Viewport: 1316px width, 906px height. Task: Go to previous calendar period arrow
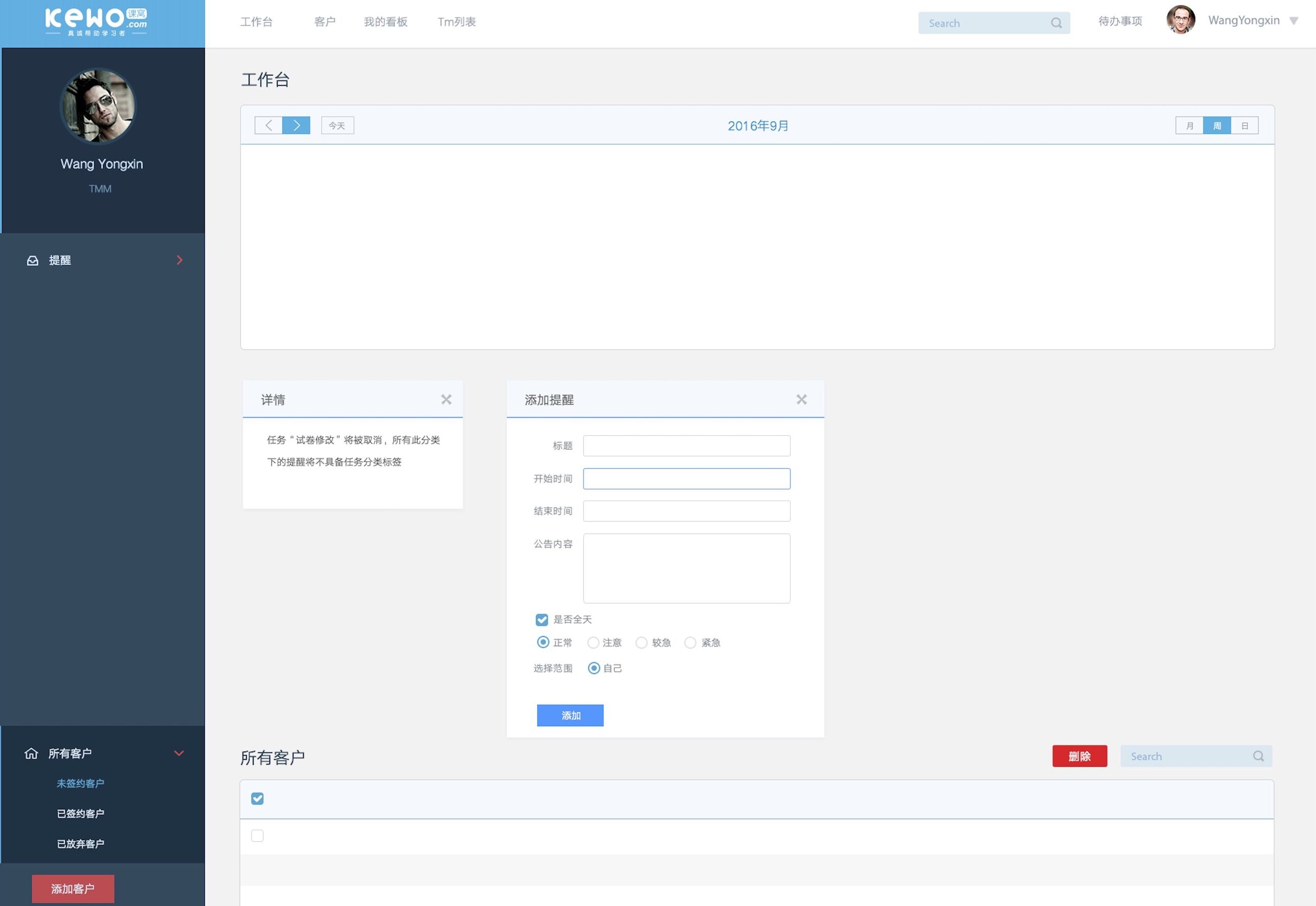269,125
